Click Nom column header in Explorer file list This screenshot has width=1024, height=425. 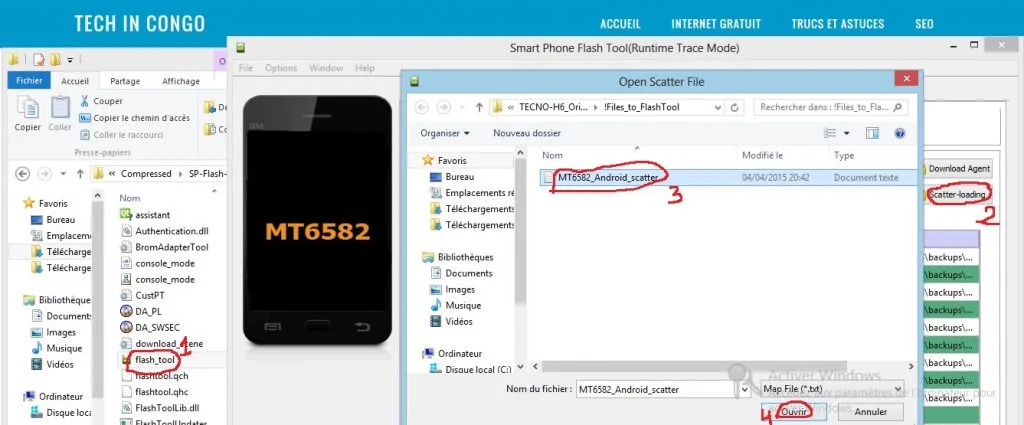coord(129,198)
